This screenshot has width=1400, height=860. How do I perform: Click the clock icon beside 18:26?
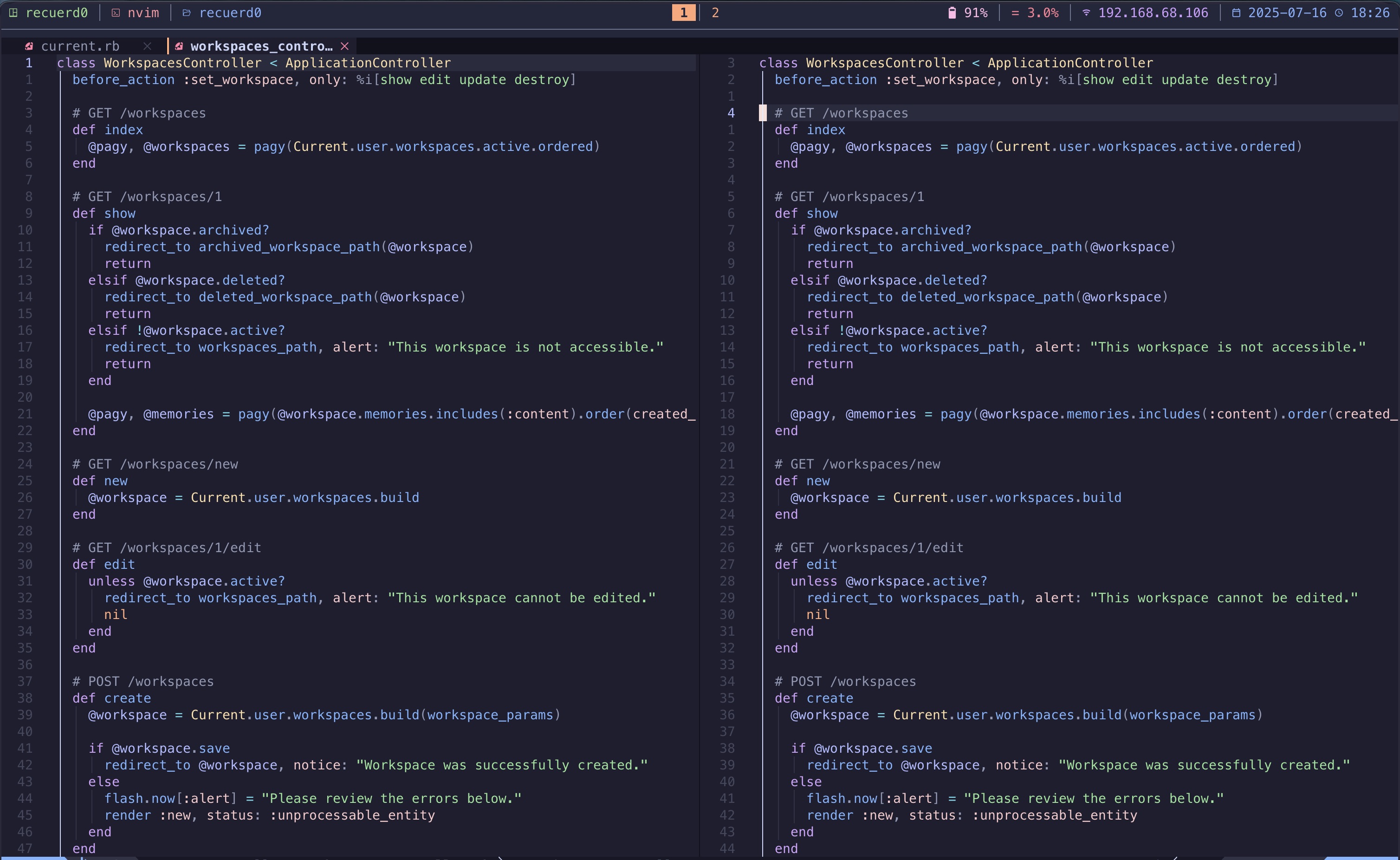(x=1340, y=13)
